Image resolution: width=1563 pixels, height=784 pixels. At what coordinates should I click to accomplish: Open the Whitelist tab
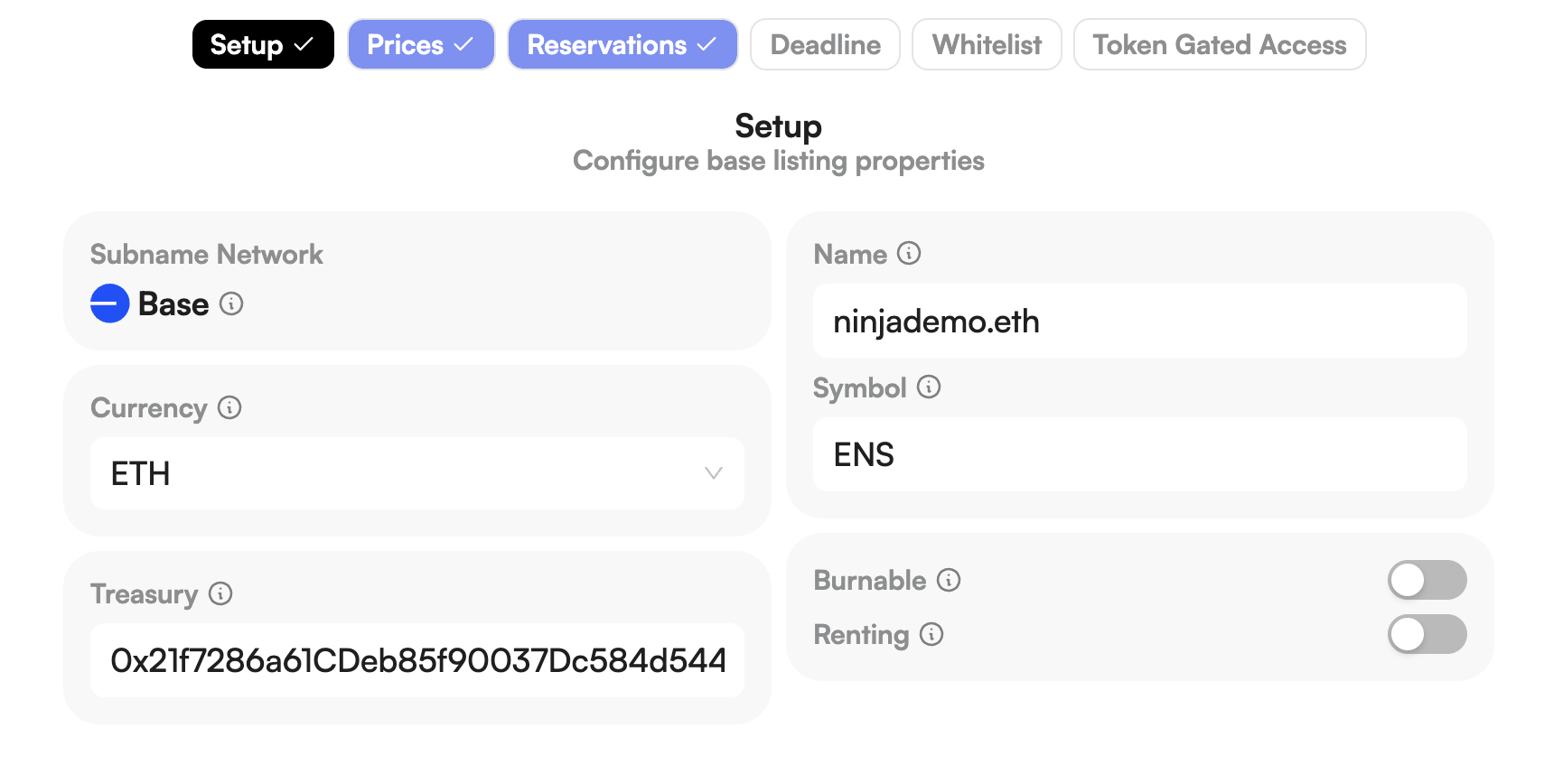pos(987,44)
